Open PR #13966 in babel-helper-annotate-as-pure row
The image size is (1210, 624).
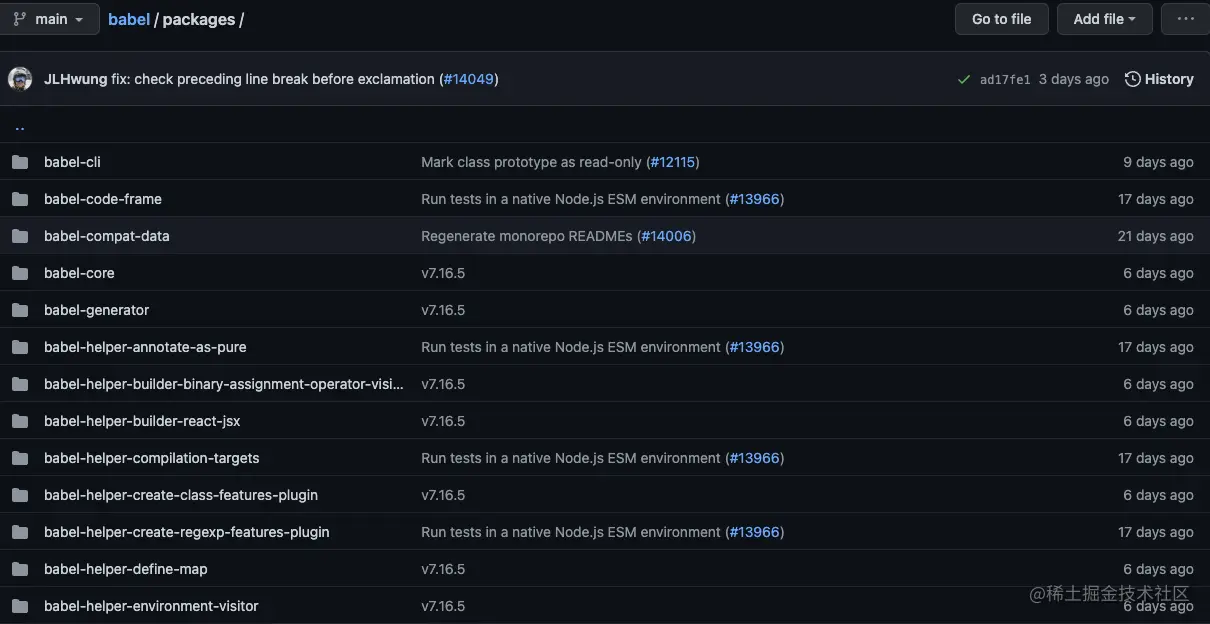pyautogui.click(x=754, y=347)
